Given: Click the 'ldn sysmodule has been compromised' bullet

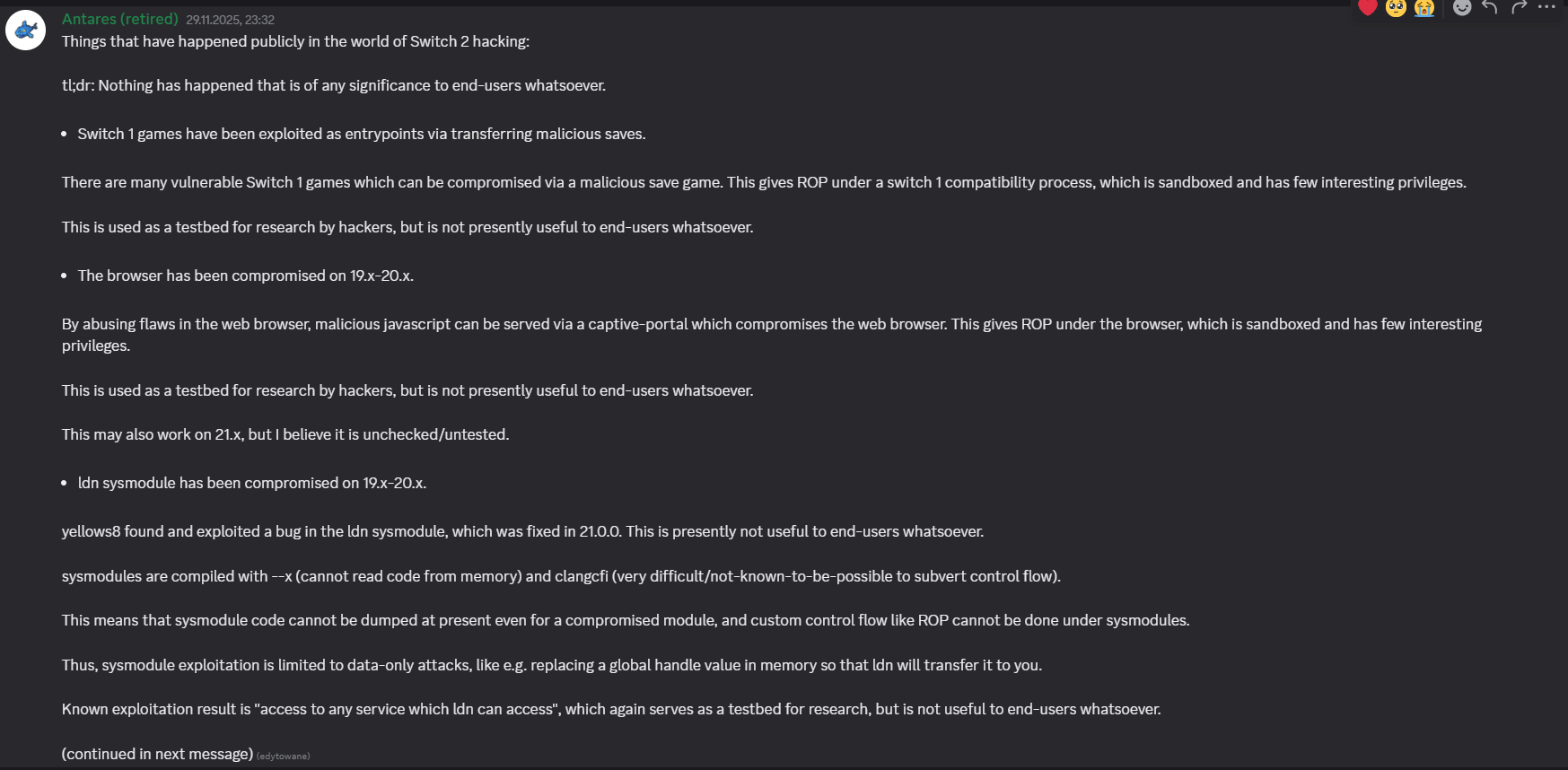Looking at the screenshot, I should pos(252,483).
